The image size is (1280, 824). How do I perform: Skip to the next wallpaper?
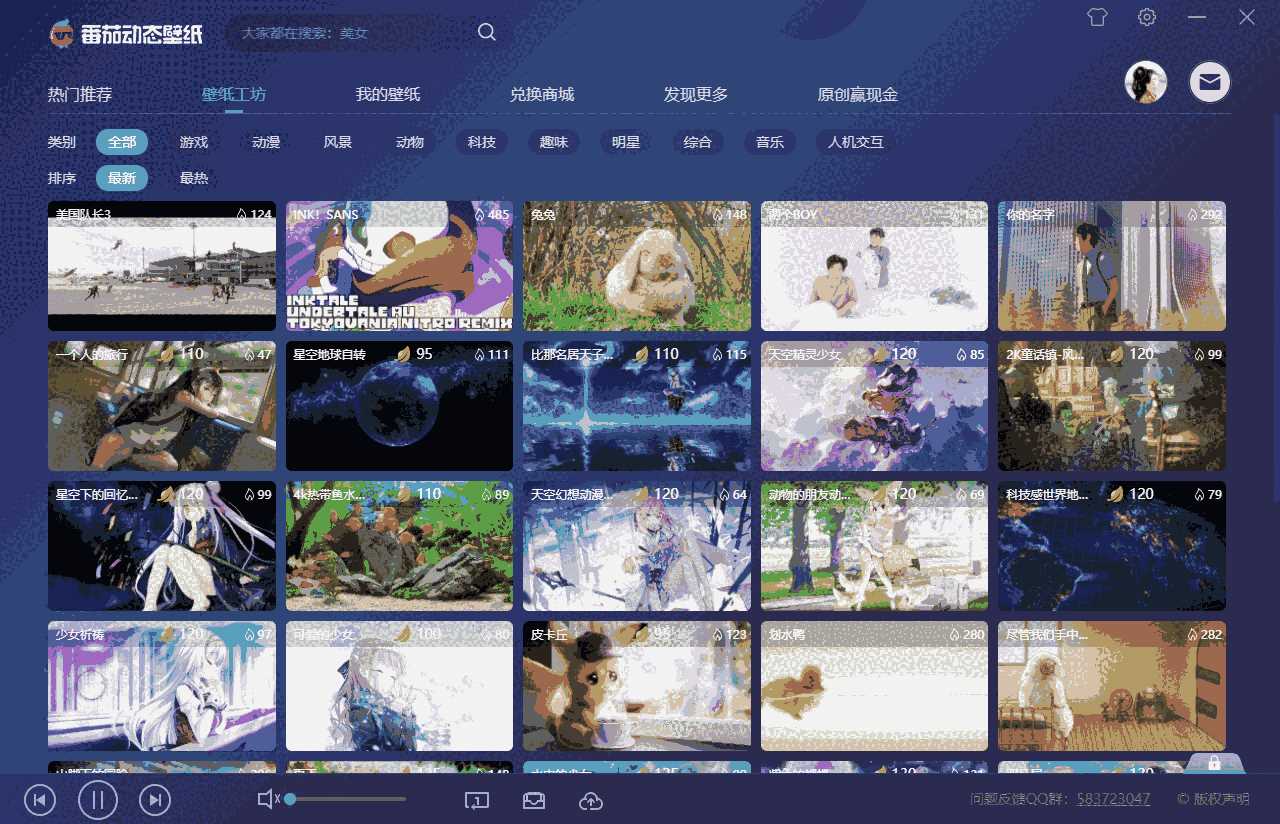pos(154,800)
